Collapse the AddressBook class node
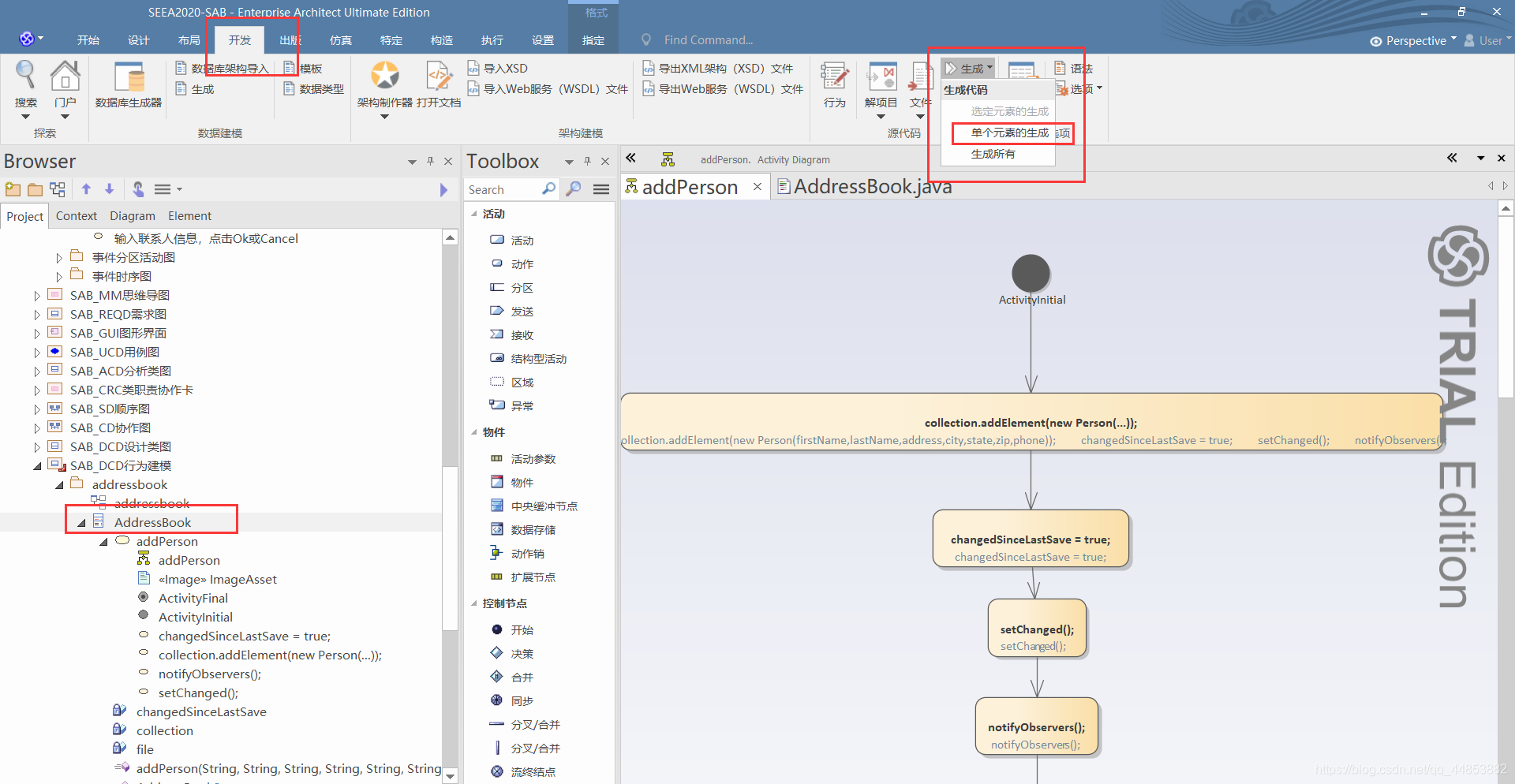 [81, 523]
